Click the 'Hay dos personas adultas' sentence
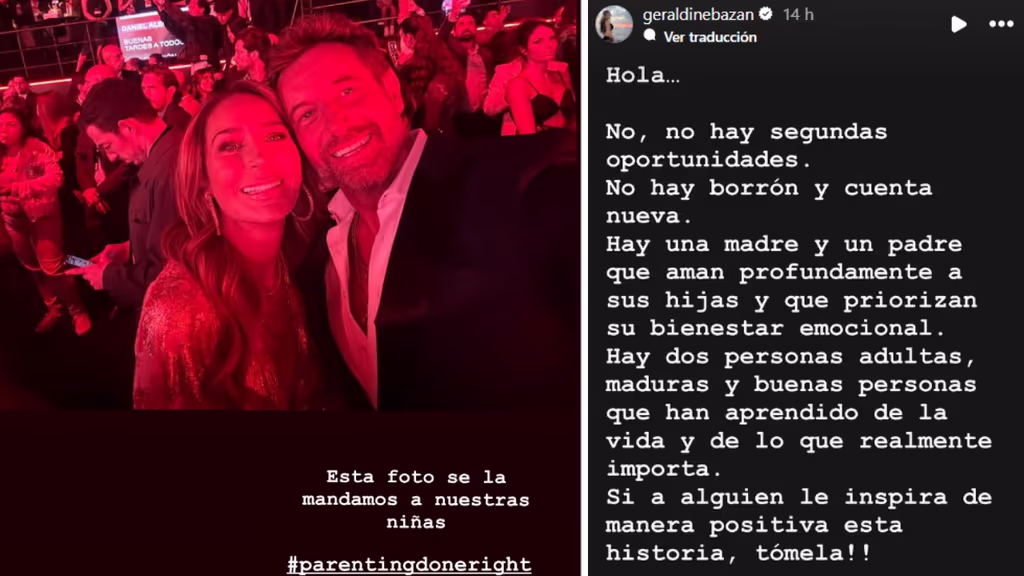The height and width of the screenshot is (576, 1024). point(791,357)
